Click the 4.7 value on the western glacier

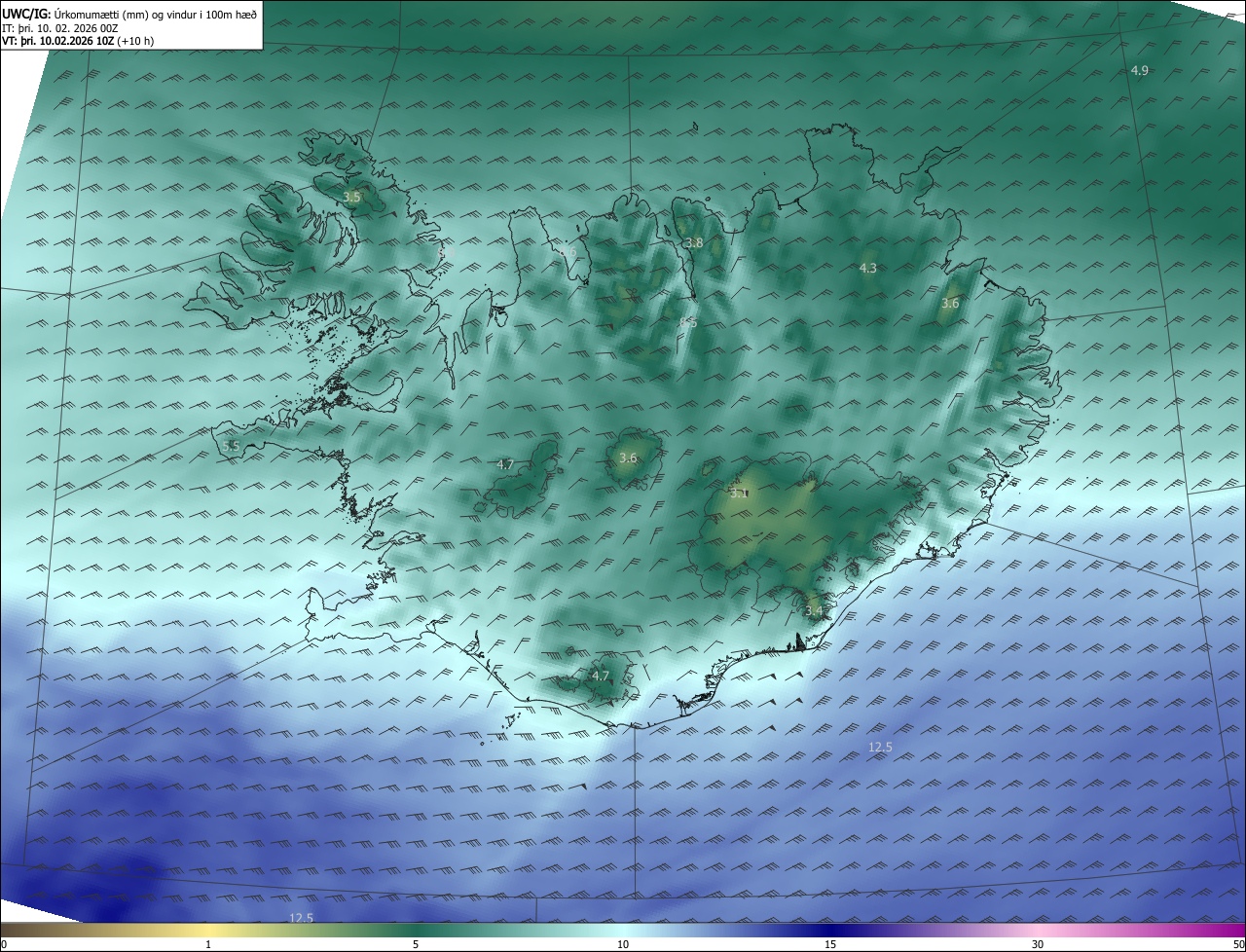[505, 464]
